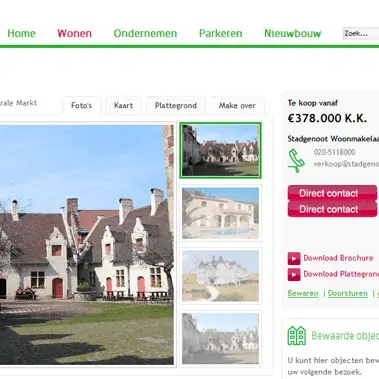The image size is (379, 379).
Task: Click the Bewaarde objecten heading
Action: [345, 336]
